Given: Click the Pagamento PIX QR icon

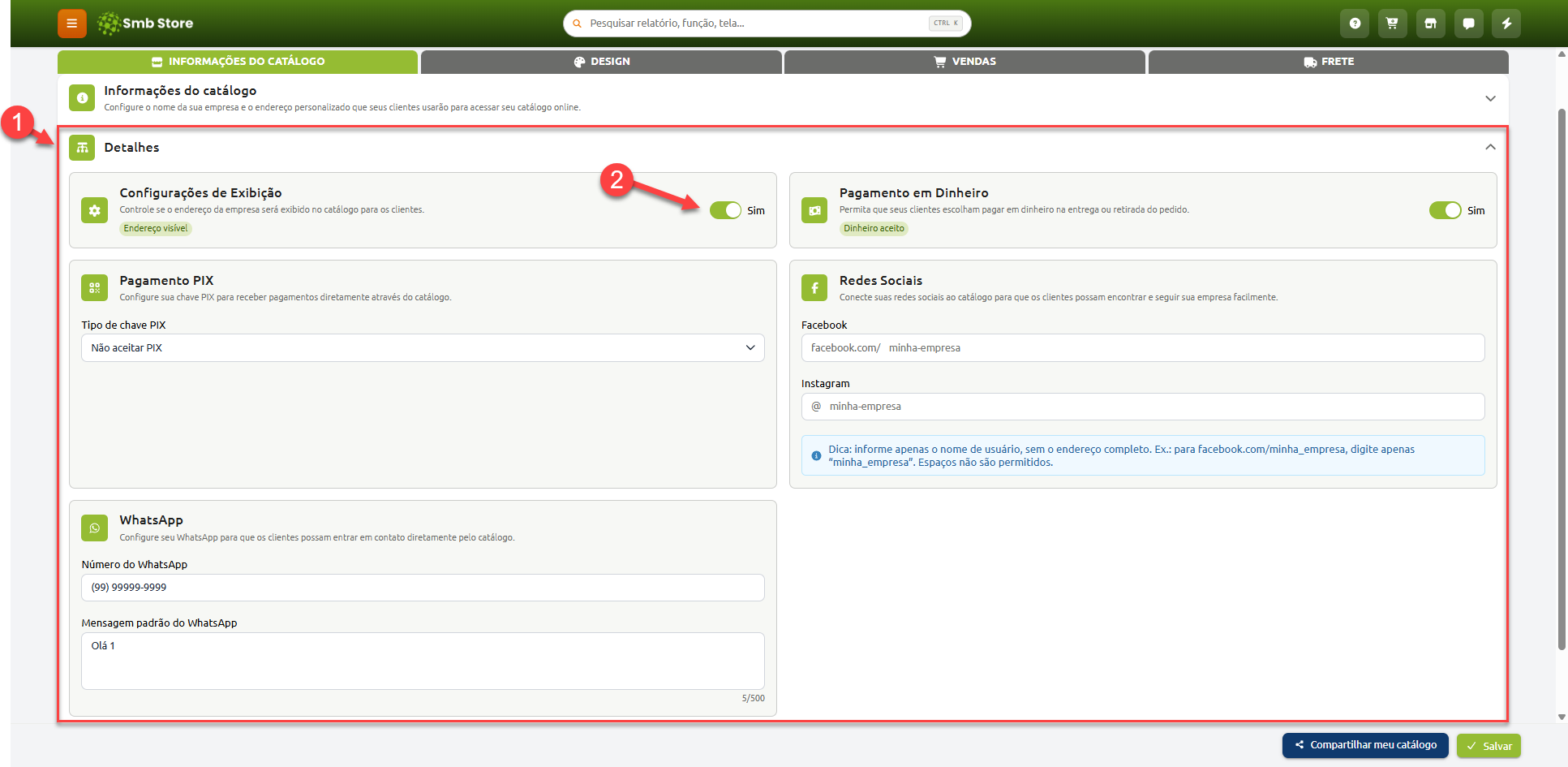Looking at the screenshot, I should click(95, 287).
